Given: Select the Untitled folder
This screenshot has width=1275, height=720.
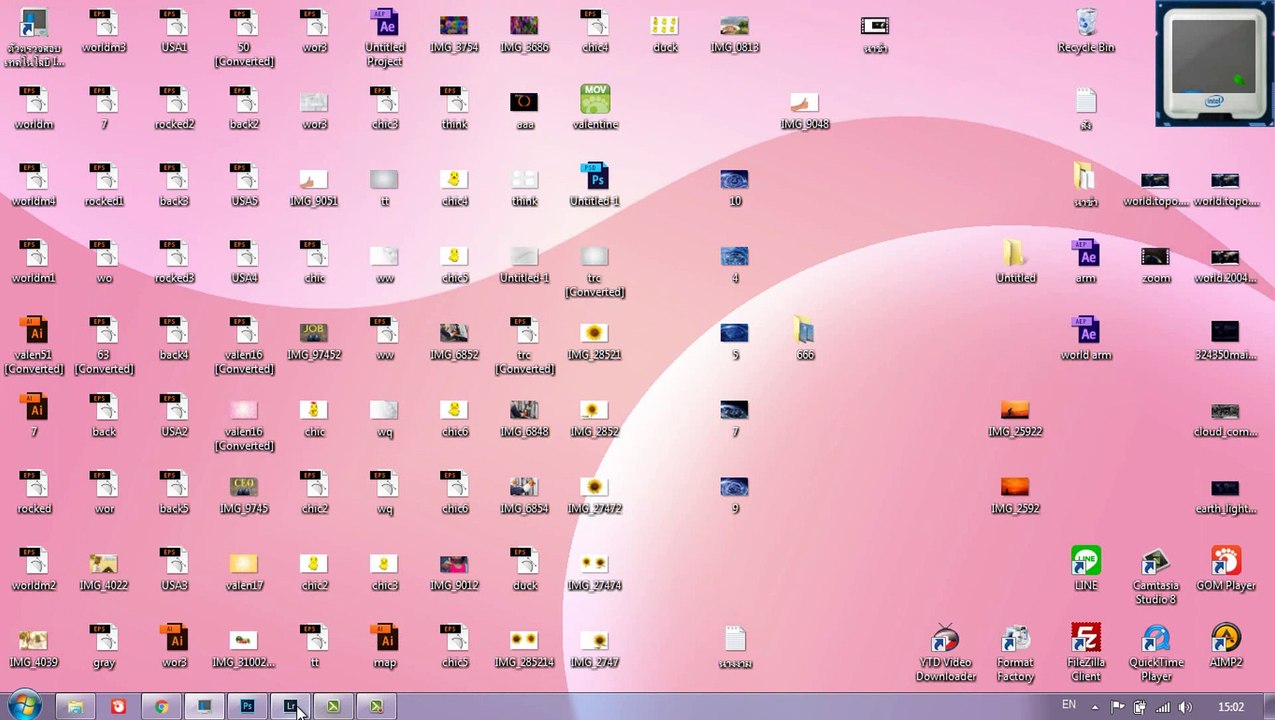Looking at the screenshot, I should (1015, 261).
